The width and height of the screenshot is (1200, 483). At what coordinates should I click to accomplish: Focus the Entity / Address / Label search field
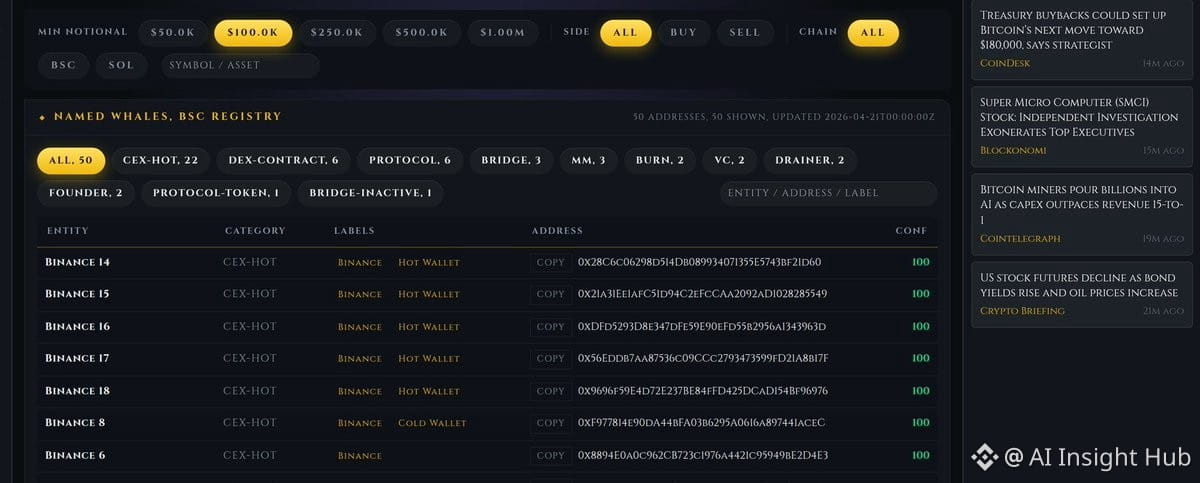(x=828, y=193)
